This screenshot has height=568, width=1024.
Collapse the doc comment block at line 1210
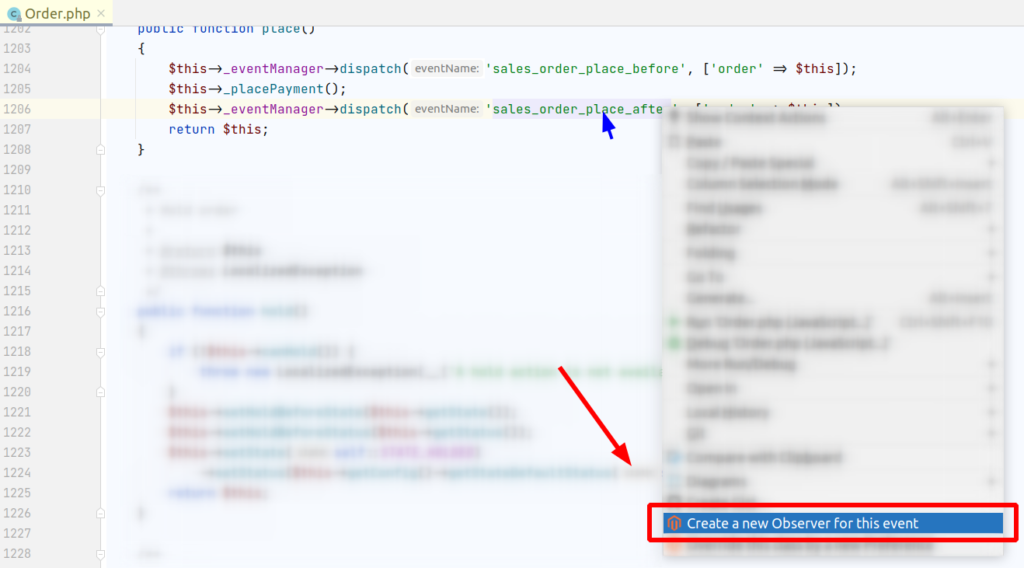click(100, 190)
